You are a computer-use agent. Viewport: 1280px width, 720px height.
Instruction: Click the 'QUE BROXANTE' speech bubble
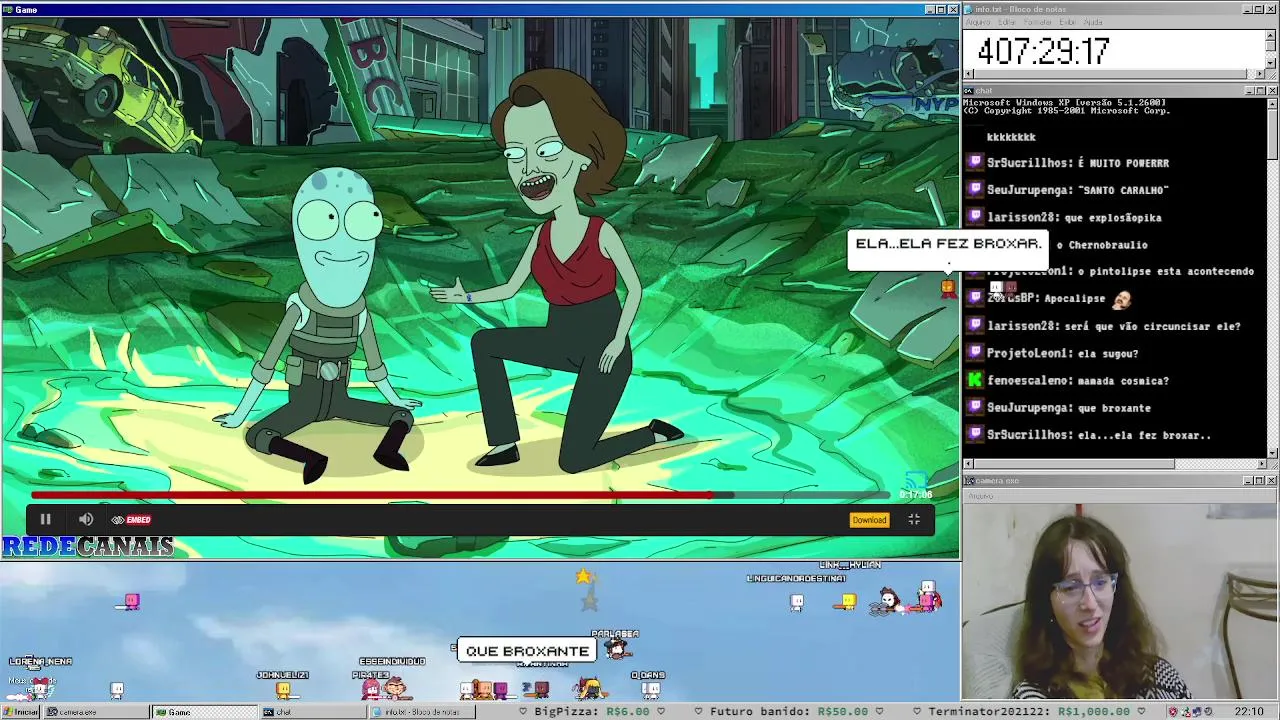pyautogui.click(x=527, y=651)
